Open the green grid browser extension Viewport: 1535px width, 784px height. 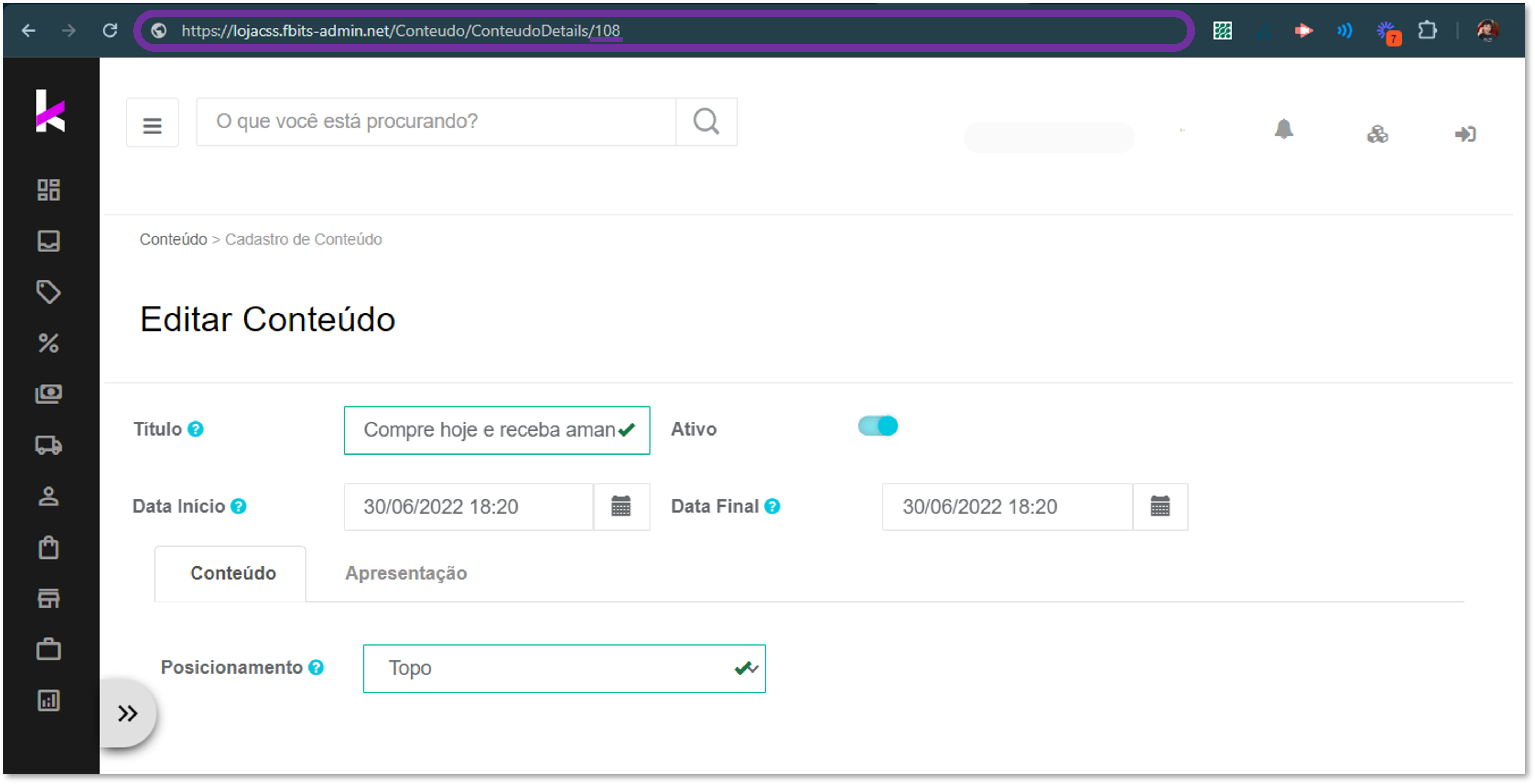click(x=1222, y=30)
